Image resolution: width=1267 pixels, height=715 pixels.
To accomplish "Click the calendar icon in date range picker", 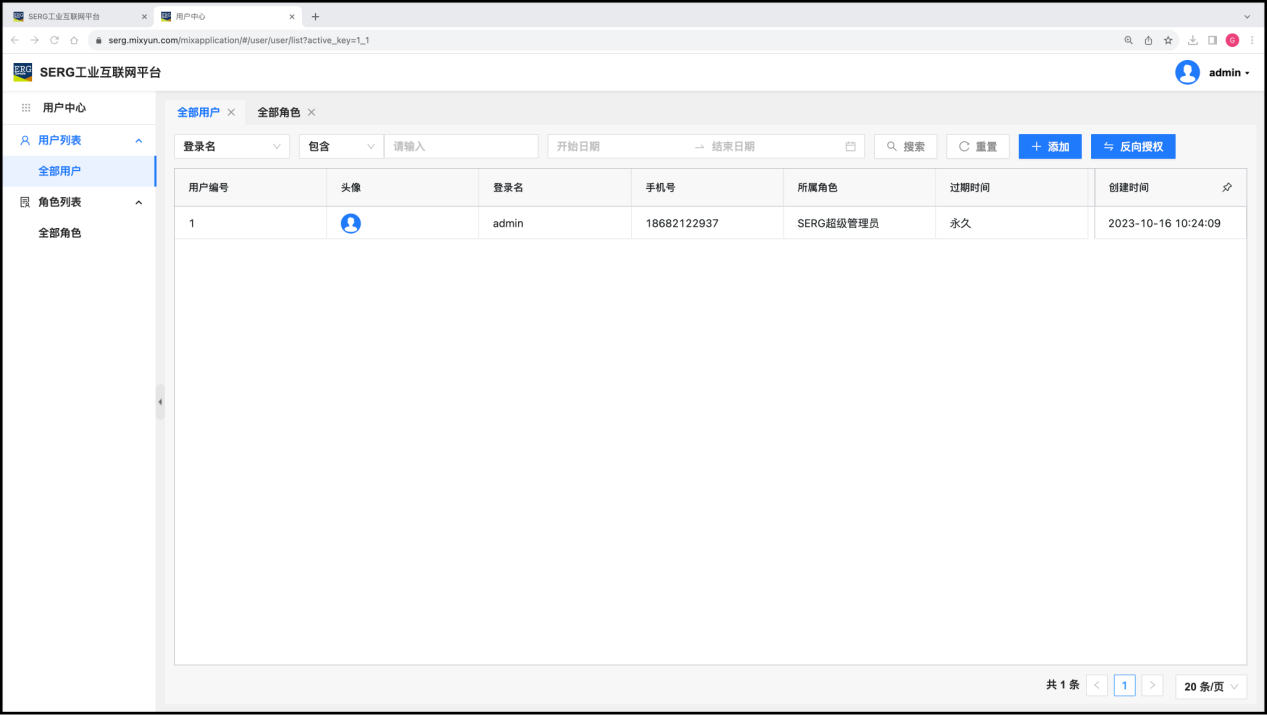I will point(850,146).
